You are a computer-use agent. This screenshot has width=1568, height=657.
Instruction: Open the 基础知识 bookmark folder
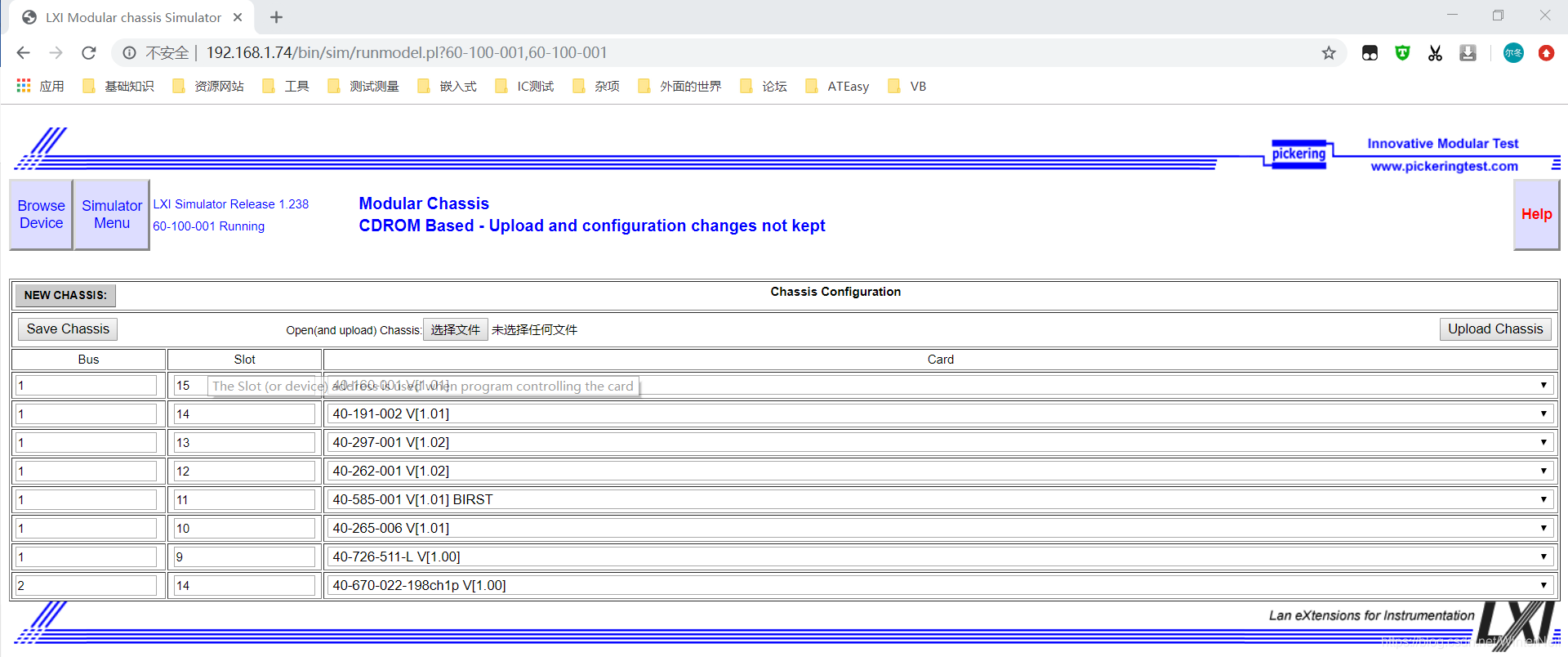118,86
